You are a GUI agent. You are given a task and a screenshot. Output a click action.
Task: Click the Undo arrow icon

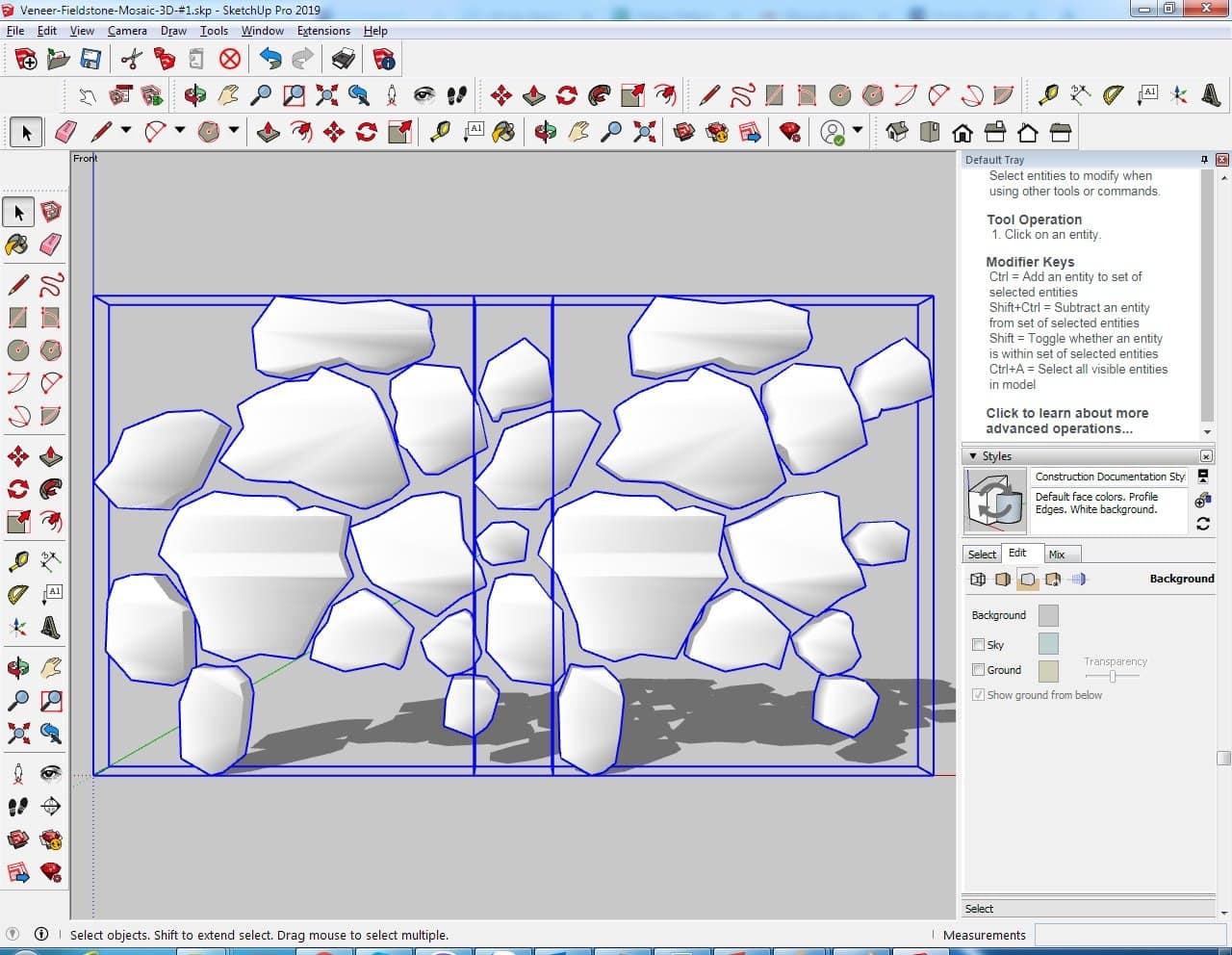[270, 60]
